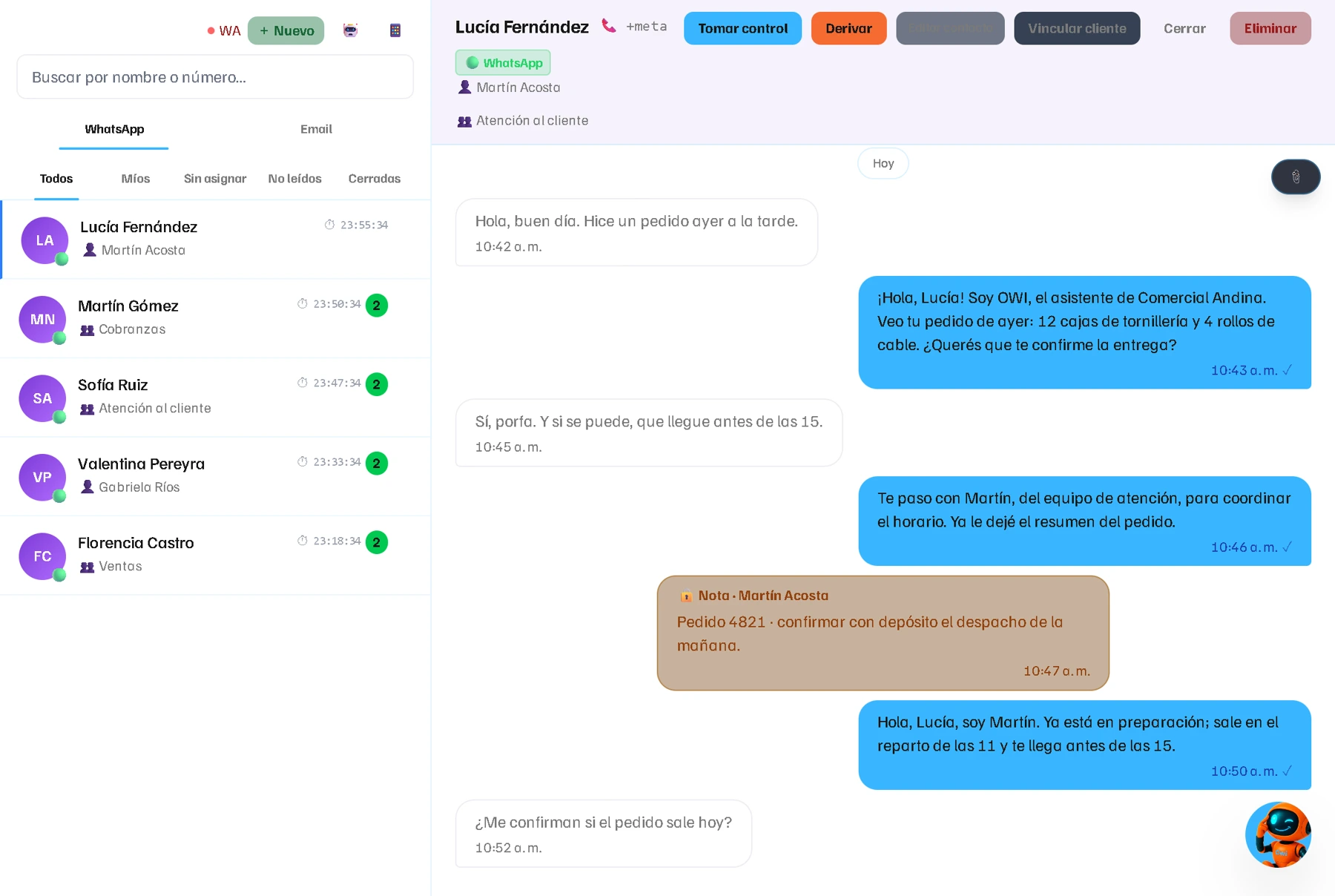This screenshot has width=1335, height=896.
Task: Click unread badge on Sofía Ruiz chat
Action: click(x=377, y=384)
